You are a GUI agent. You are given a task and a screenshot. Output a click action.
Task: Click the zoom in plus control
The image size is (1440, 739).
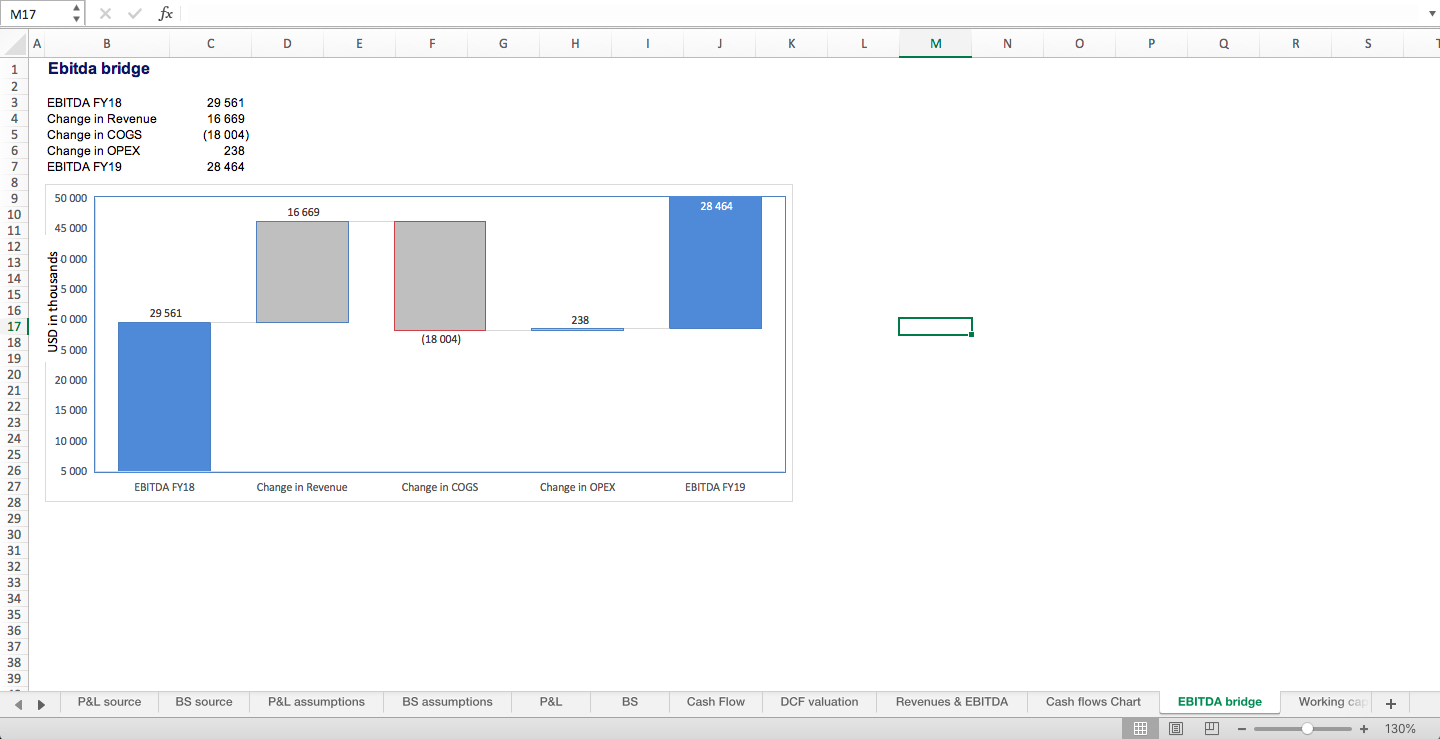click(x=1364, y=729)
